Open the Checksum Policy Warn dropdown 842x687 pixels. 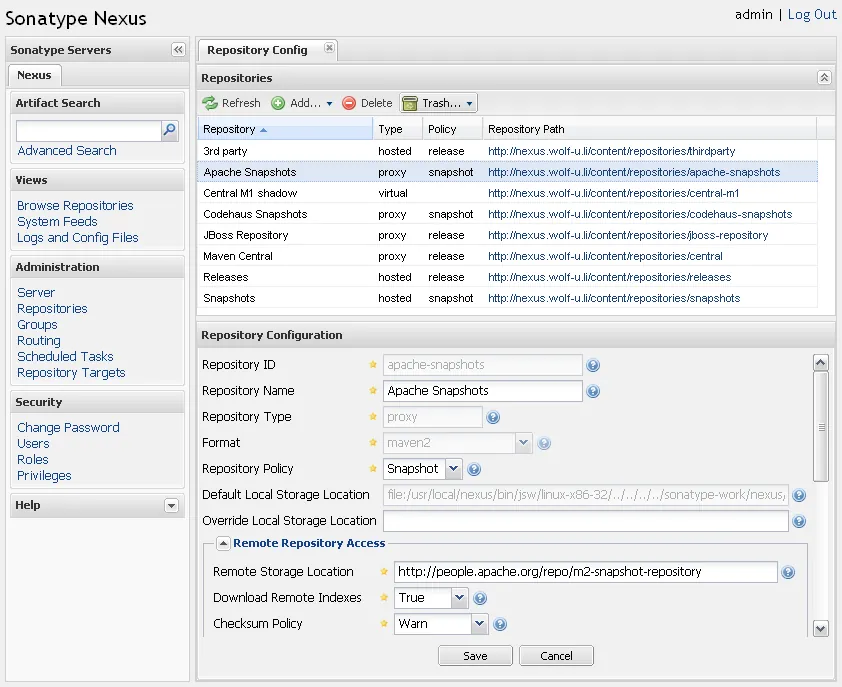[479, 624]
